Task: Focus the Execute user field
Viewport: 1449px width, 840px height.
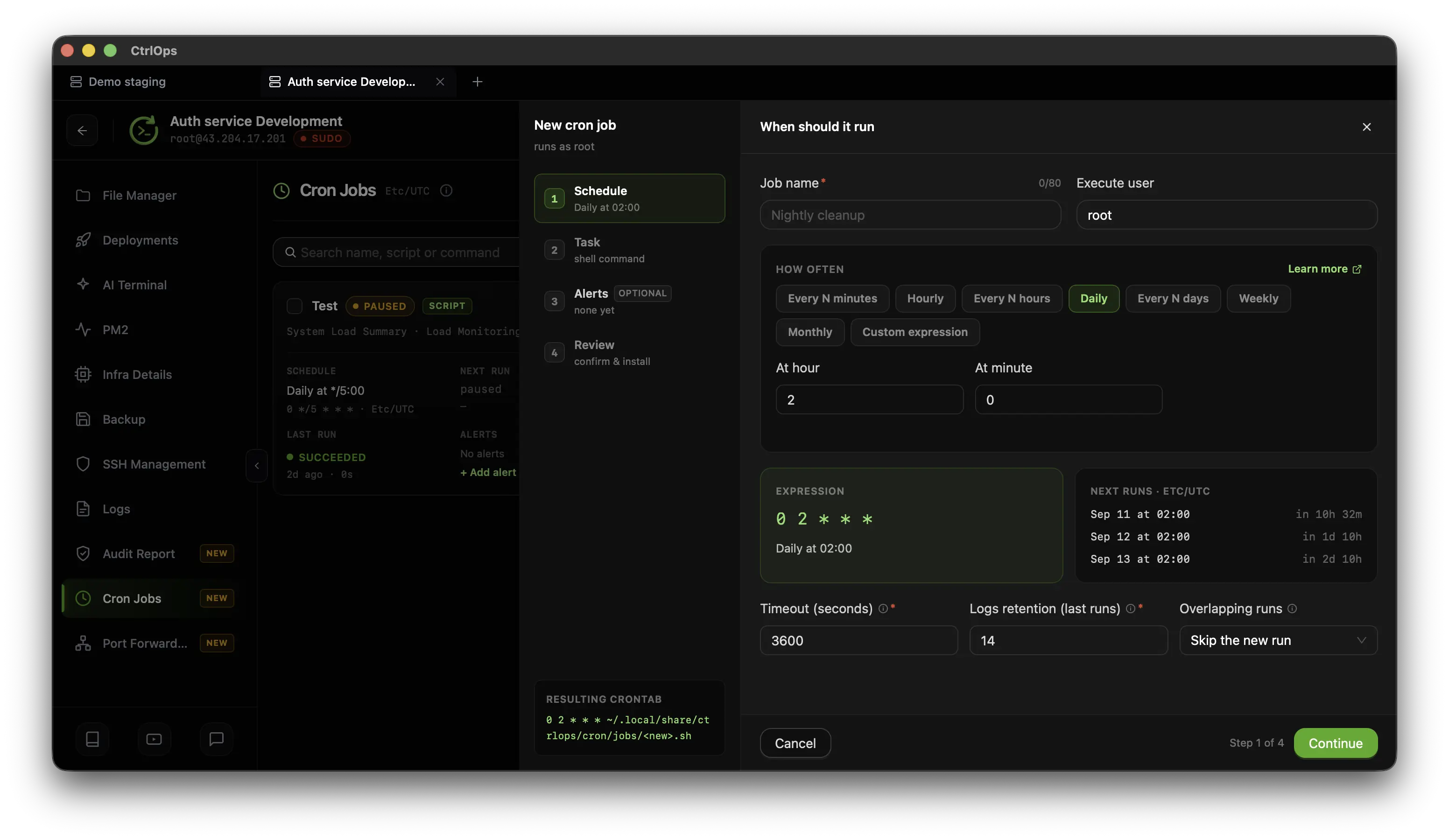Action: coord(1226,215)
